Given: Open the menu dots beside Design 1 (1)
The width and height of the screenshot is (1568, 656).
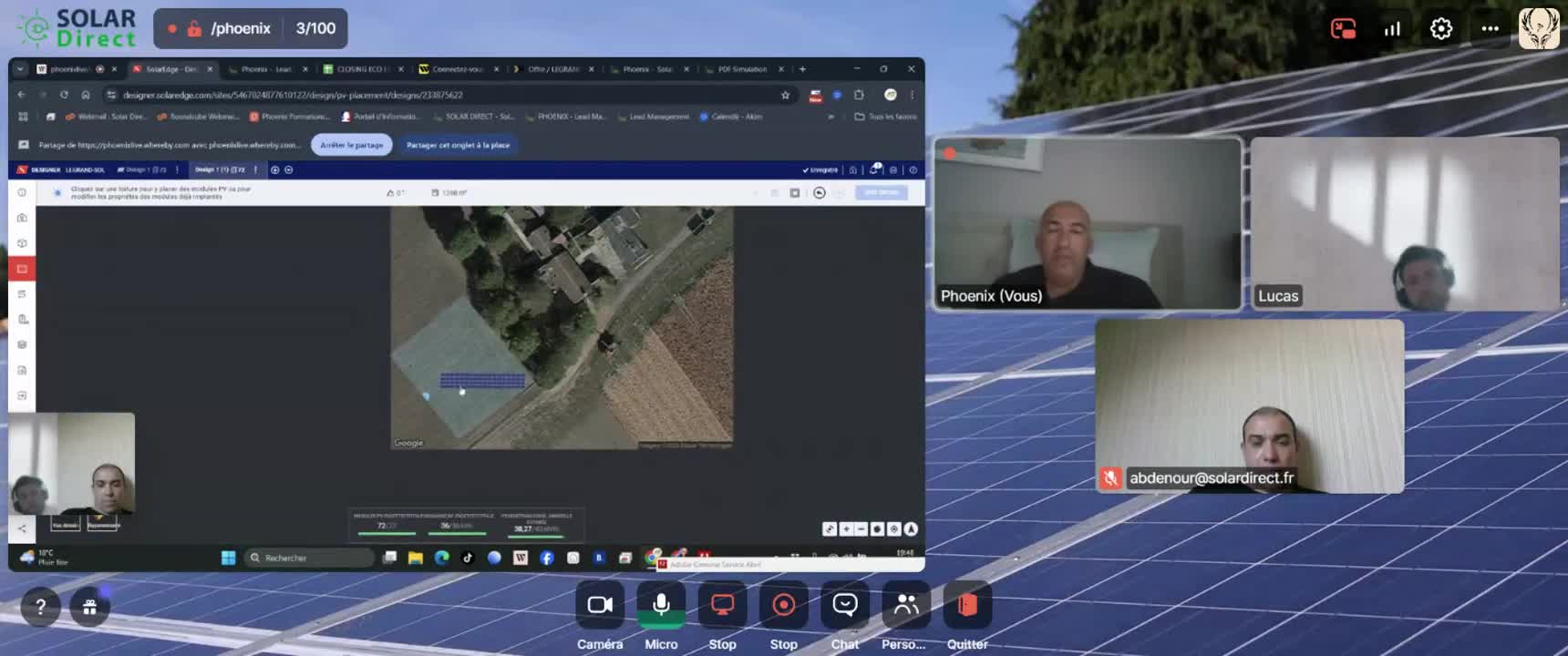Looking at the screenshot, I should click(x=255, y=169).
